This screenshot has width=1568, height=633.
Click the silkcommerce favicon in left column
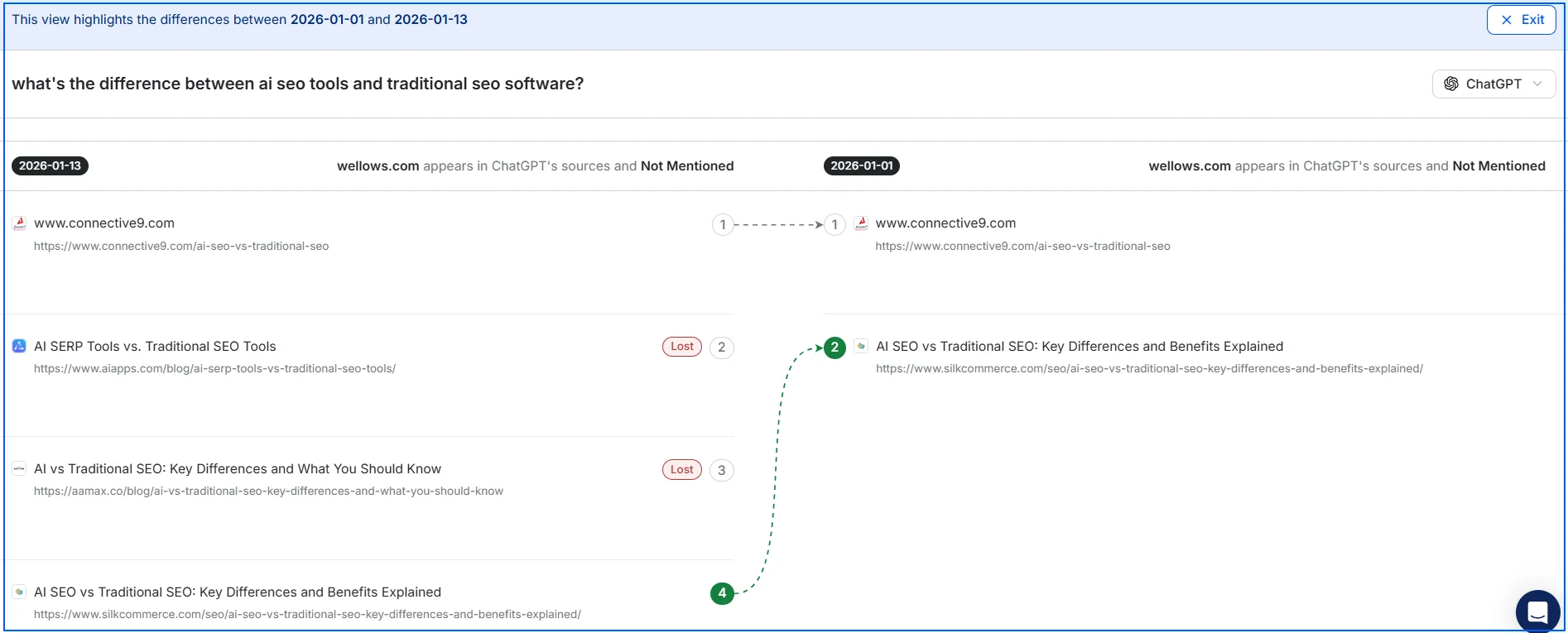pos(19,592)
